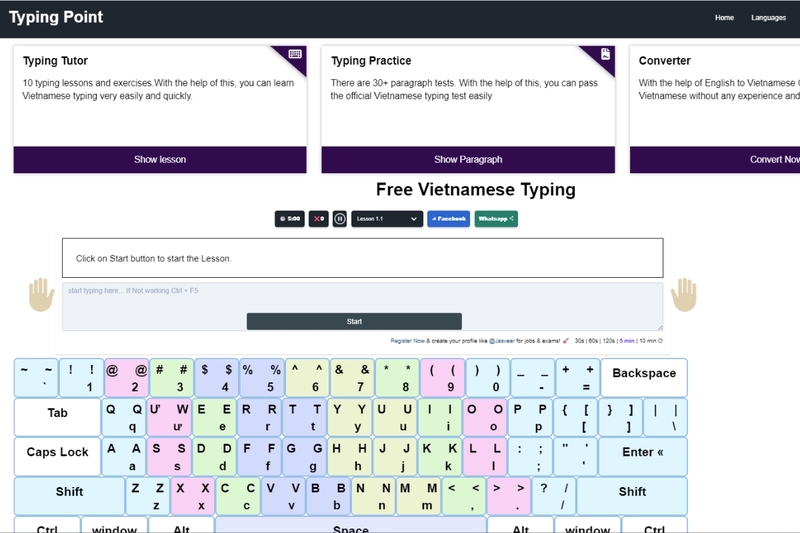This screenshot has height=533, width=800.
Task: Select the 10 min timer duration
Action: (647, 341)
